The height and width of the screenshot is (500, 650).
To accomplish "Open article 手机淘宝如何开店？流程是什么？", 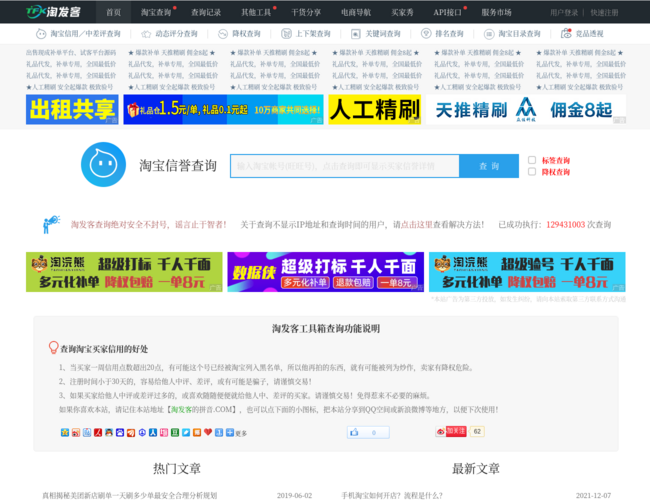I will pyautogui.click(x=392, y=495).
